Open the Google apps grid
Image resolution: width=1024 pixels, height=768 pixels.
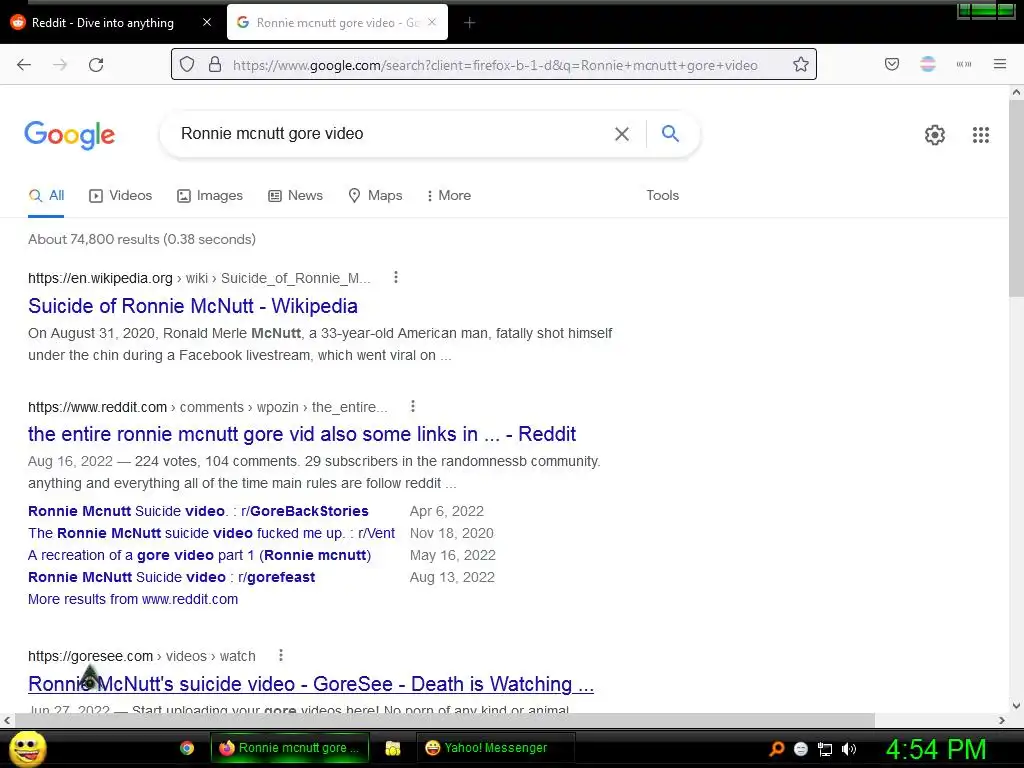click(981, 135)
